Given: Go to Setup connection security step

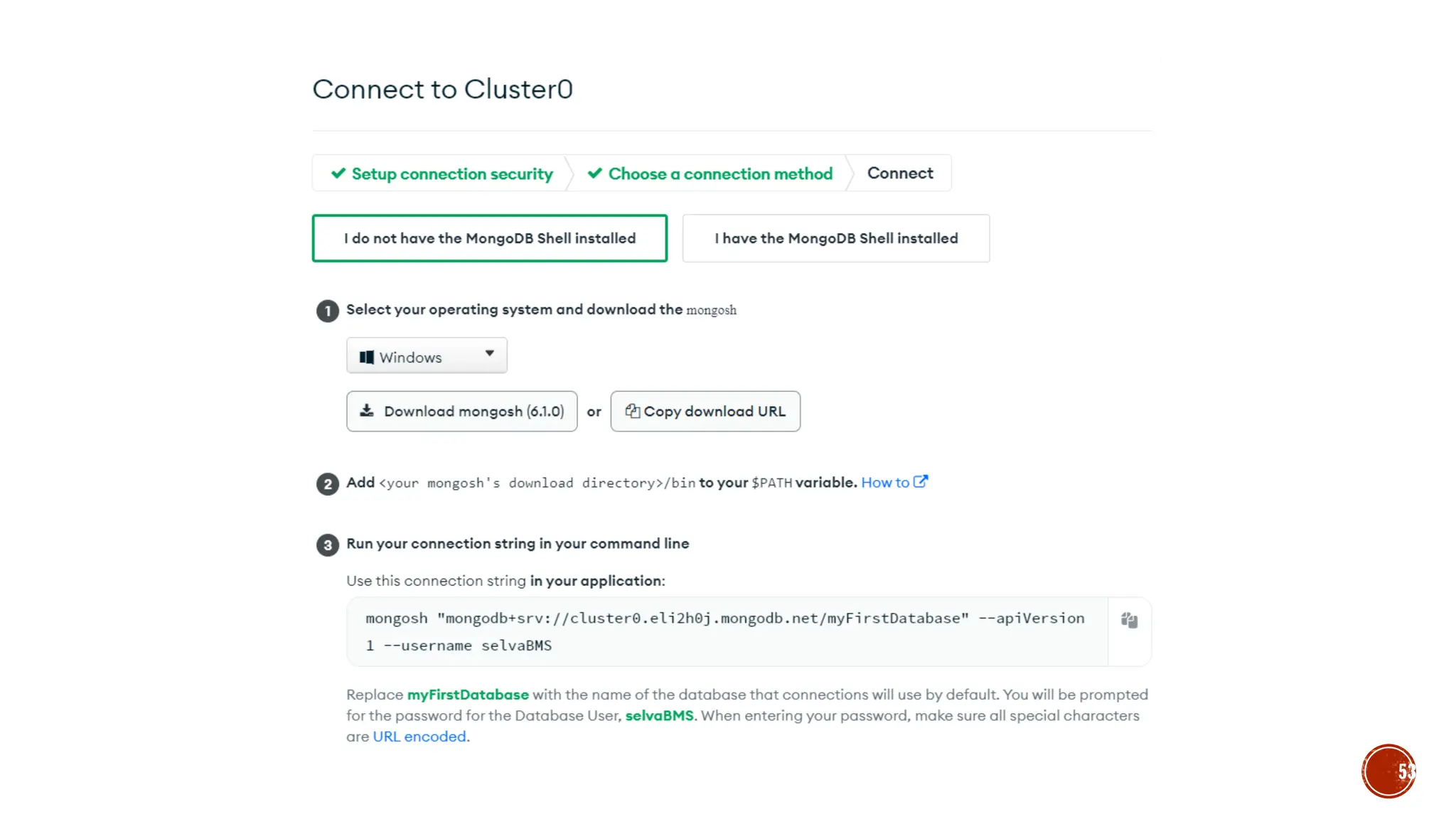Looking at the screenshot, I should click(x=451, y=174).
